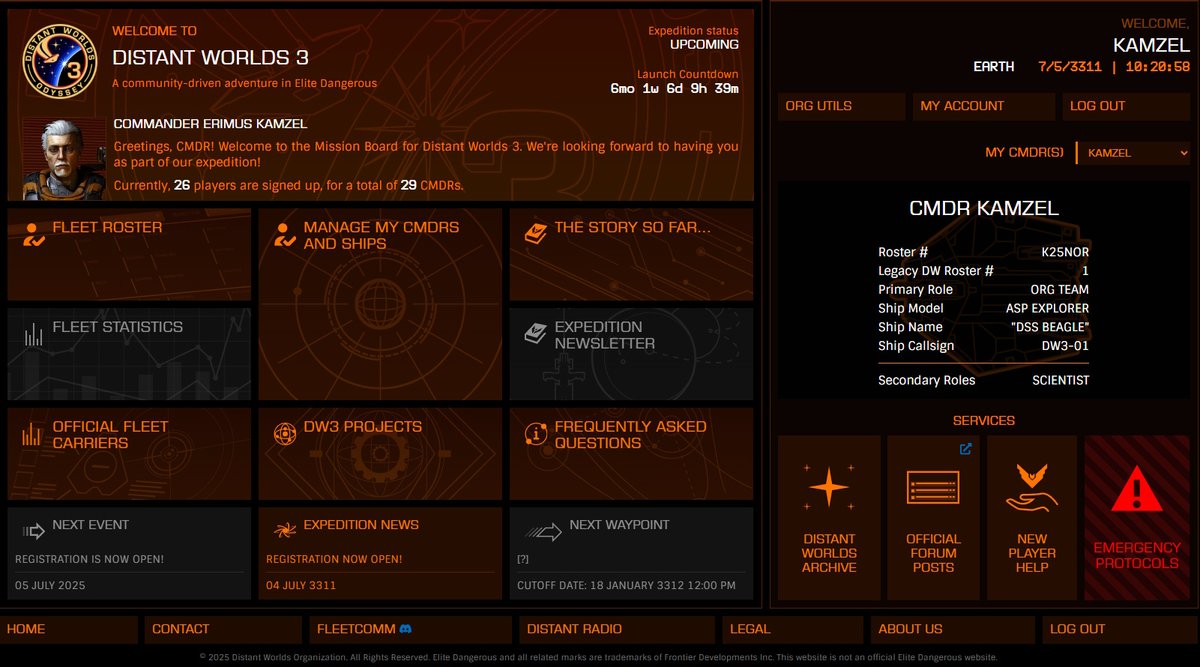
Task: Click the Emergency Protocols warning triangle icon
Action: pos(1136,490)
